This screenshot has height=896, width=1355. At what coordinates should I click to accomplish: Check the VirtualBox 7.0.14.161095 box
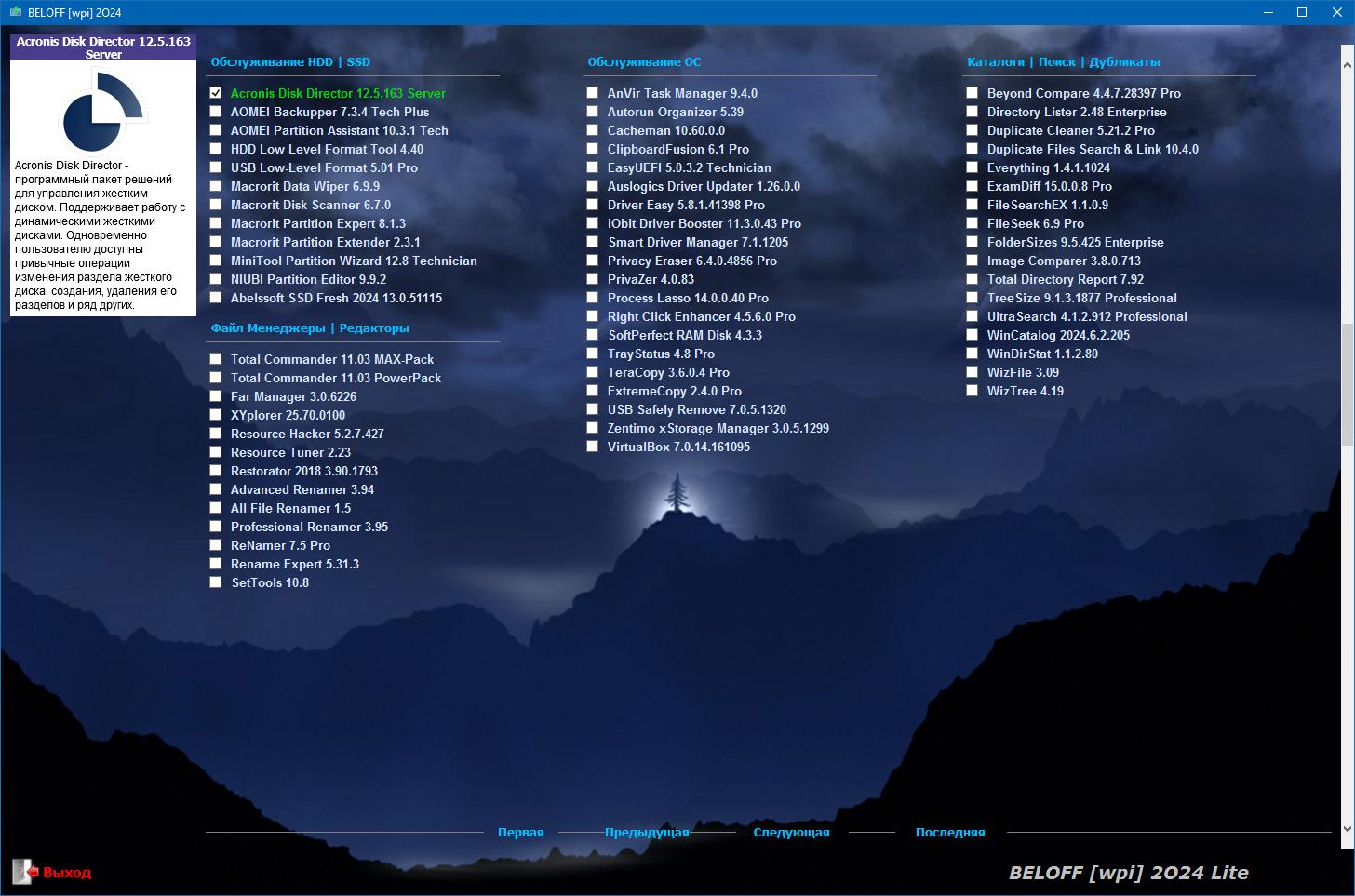[x=593, y=447]
